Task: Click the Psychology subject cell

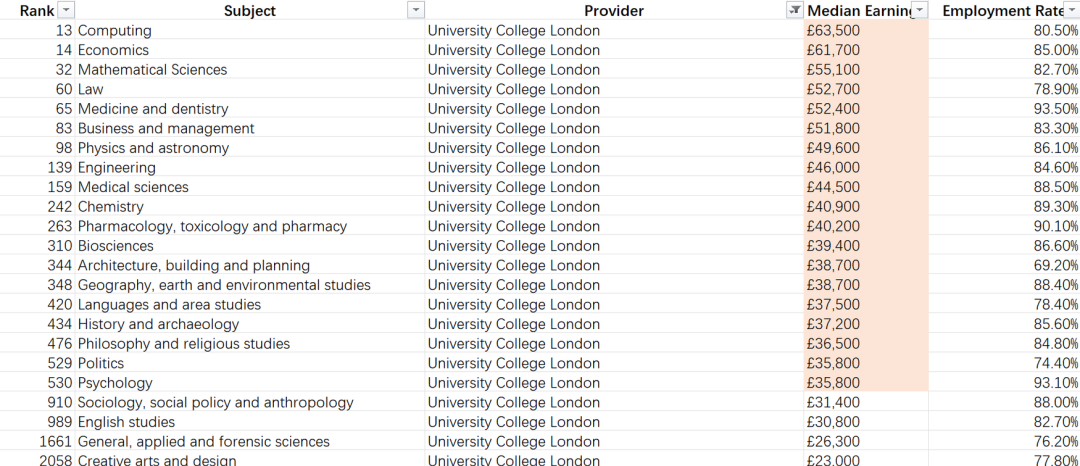Action: point(250,383)
